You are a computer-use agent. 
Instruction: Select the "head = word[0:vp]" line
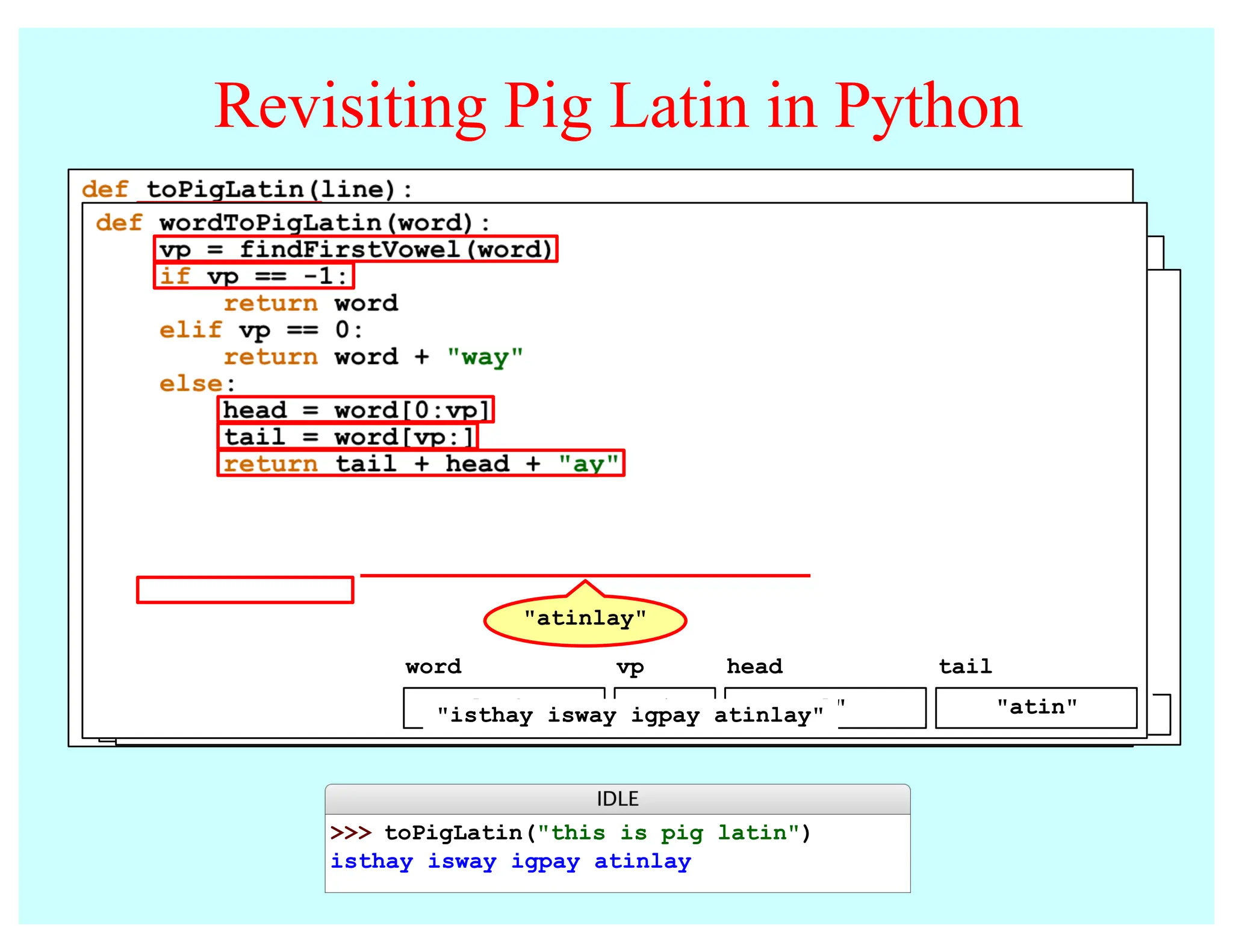(356, 410)
